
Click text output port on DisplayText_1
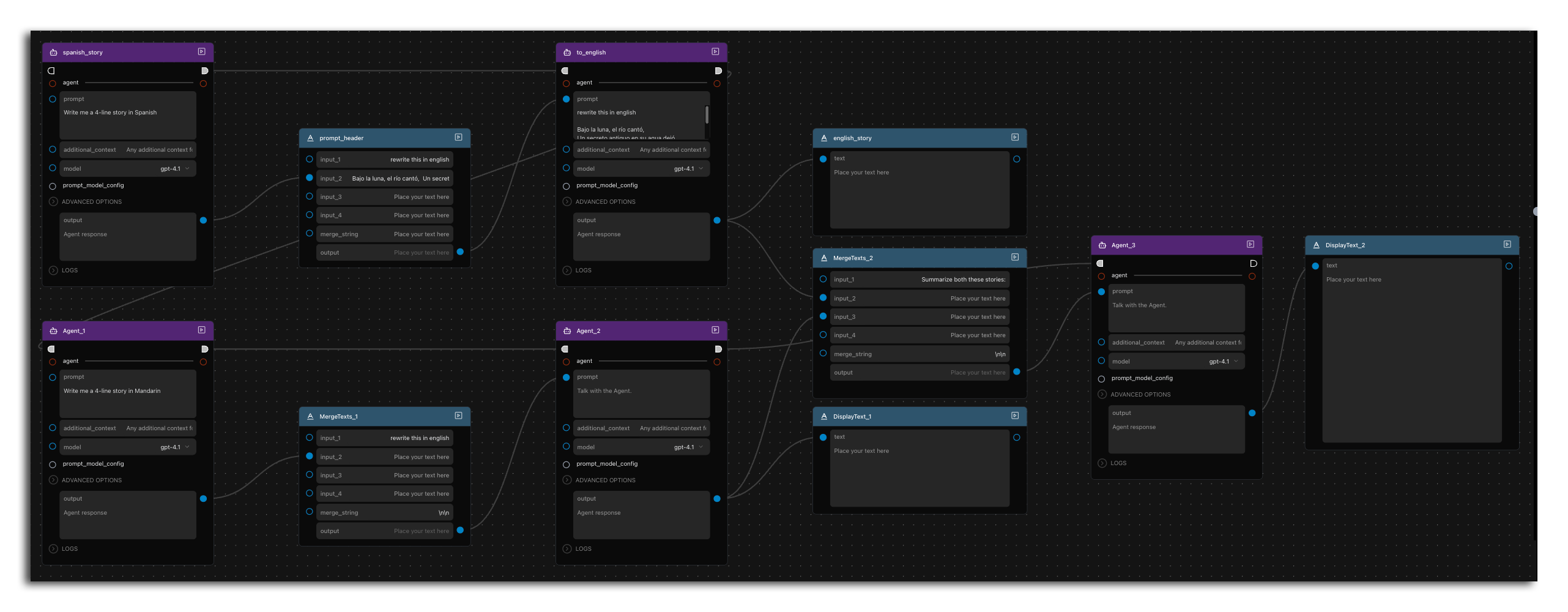[1016, 438]
